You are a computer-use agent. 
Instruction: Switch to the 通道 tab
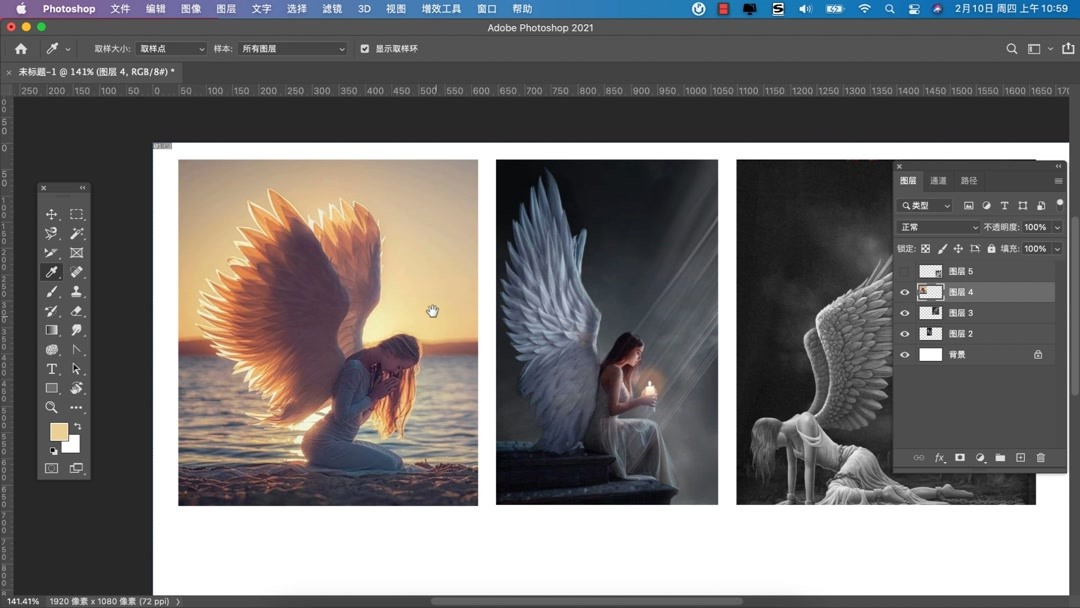pos(938,181)
